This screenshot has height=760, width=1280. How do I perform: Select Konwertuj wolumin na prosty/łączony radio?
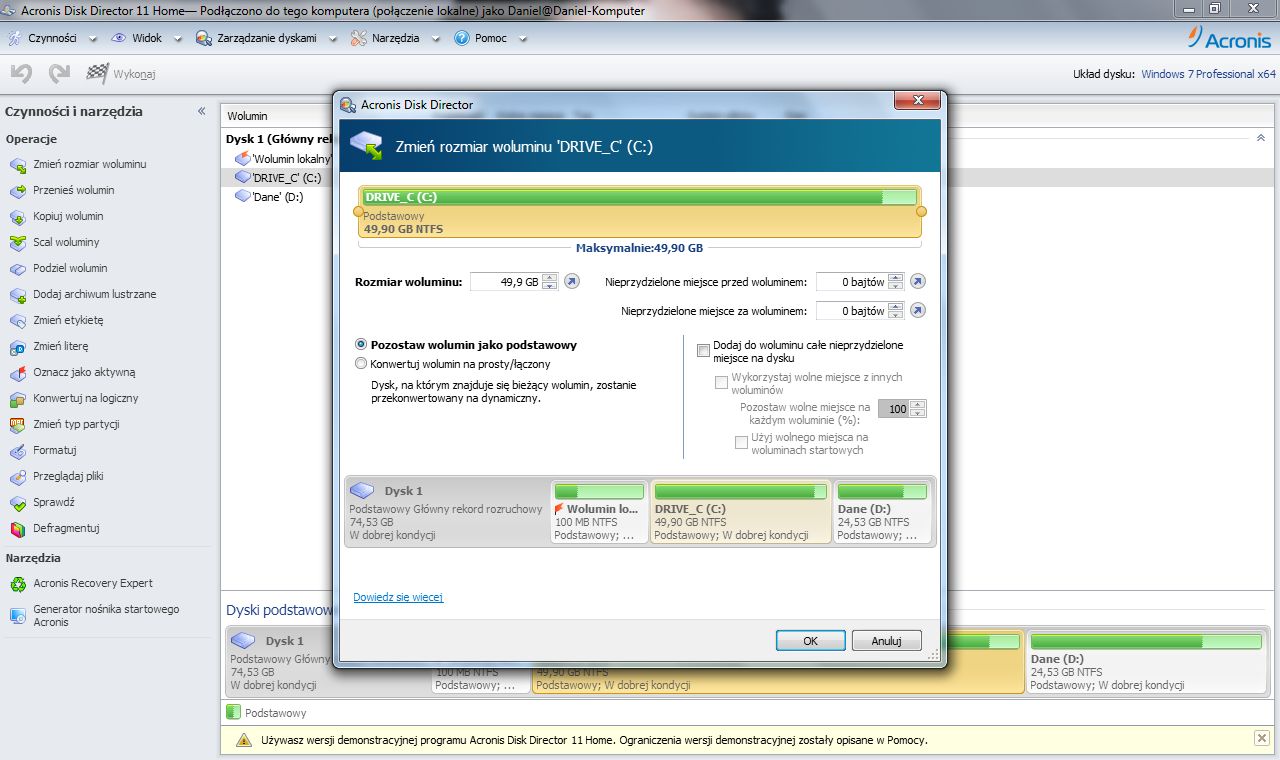(361, 364)
